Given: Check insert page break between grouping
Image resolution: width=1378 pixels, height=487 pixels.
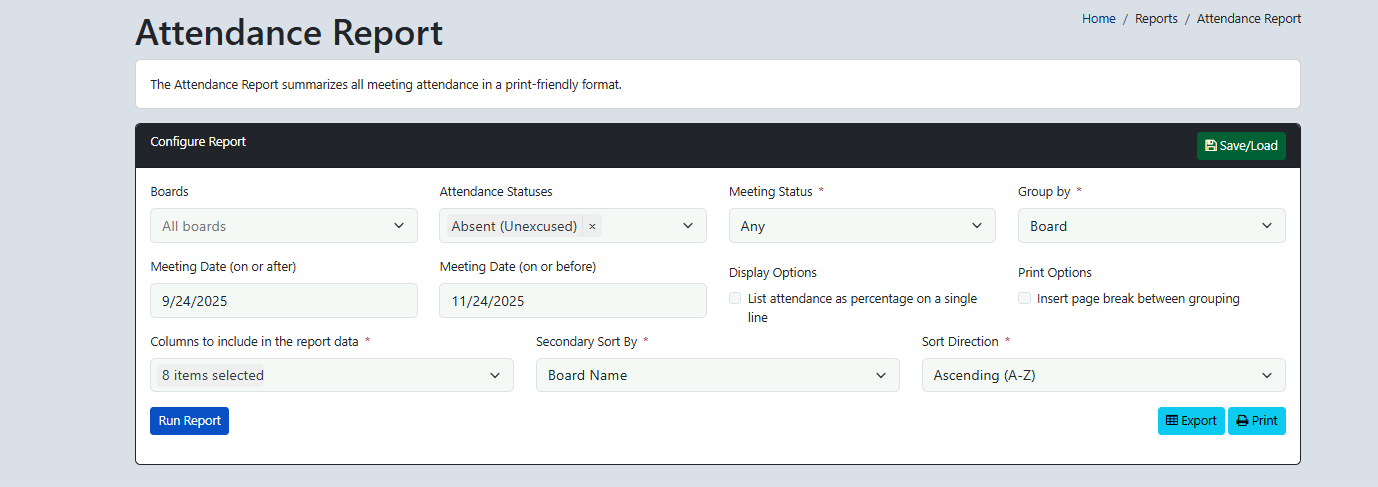Looking at the screenshot, I should coord(1025,298).
